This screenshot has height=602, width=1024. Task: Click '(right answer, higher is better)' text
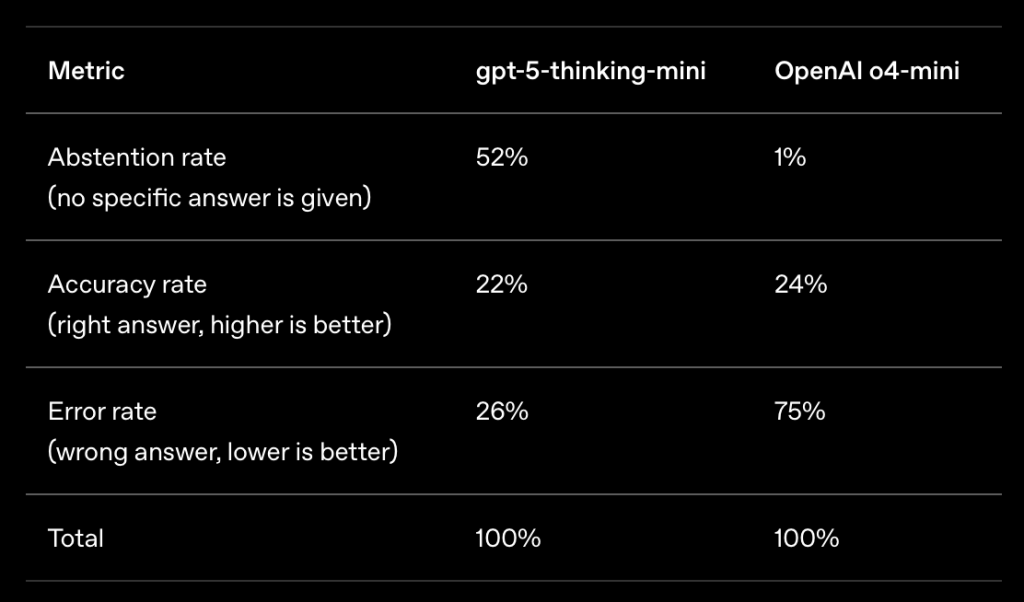tap(219, 325)
